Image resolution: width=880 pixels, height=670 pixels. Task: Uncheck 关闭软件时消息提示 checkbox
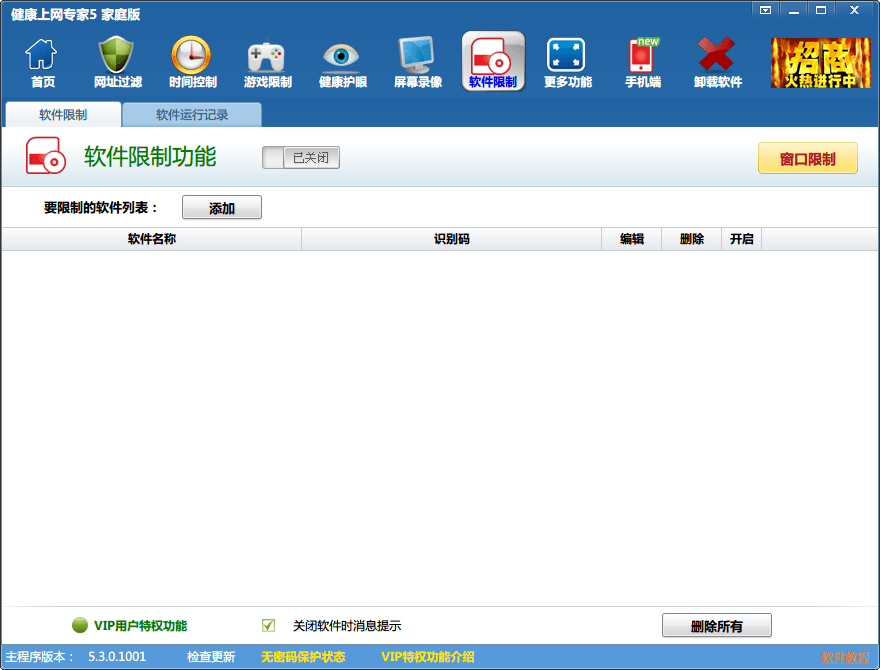[x=268, y=626]
